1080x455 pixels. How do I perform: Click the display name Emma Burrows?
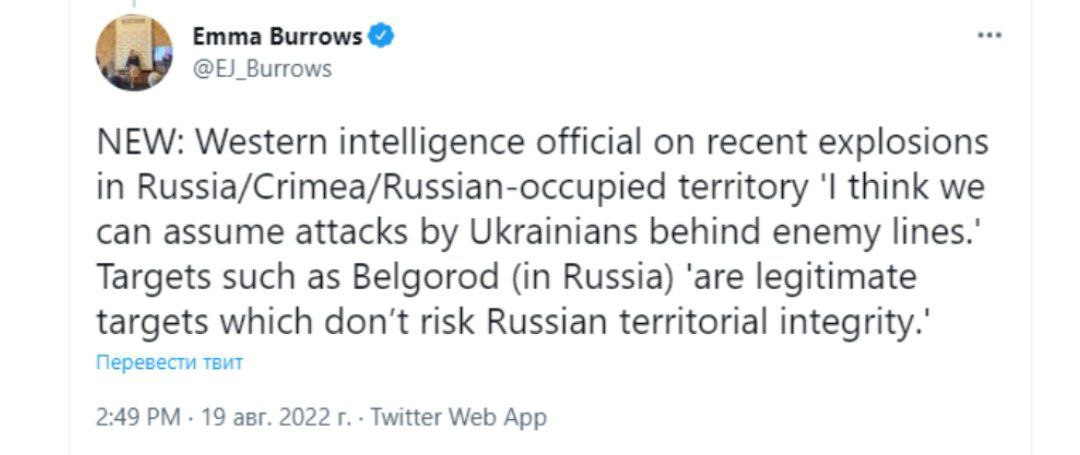(x=278, y=38)
